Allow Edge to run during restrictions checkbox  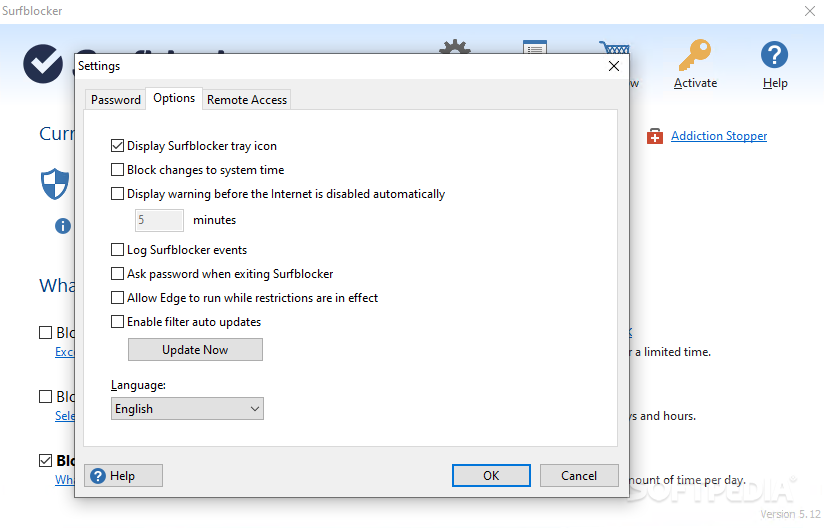pos(117,298)
